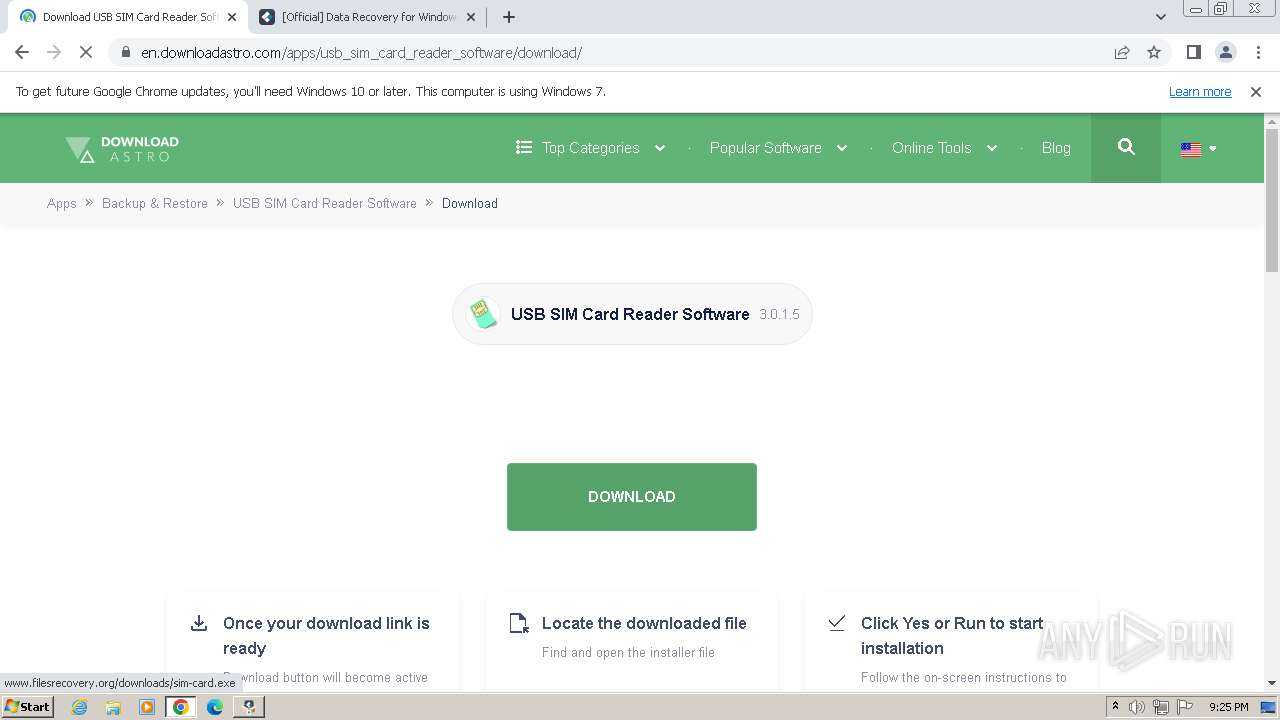Image resolution: width=1280 pixels, height=720 pixels.
Task: Open a new browser tab
Action: click(x=509, y=17)
